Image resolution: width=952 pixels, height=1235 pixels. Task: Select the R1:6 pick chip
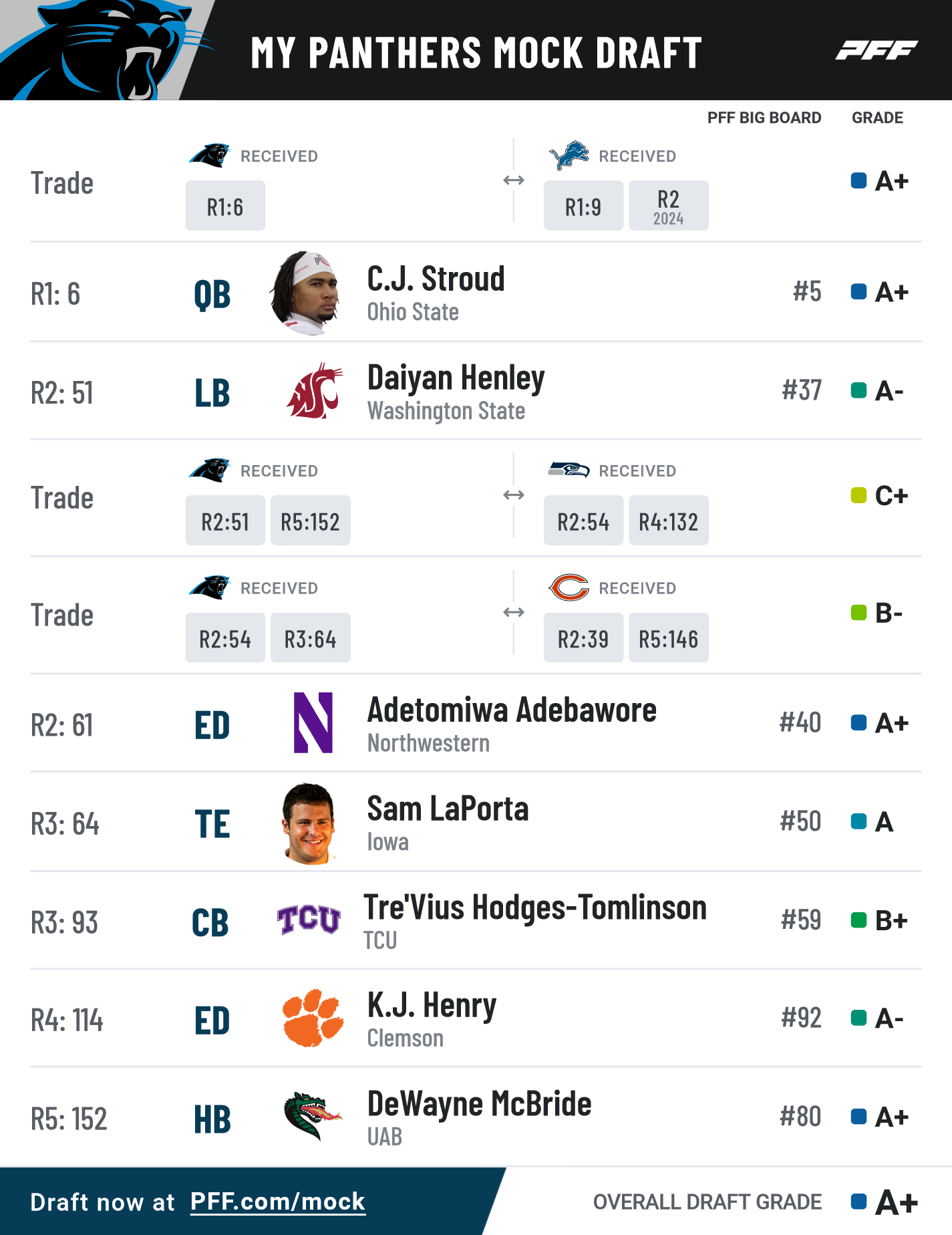[x=225, y=206]
